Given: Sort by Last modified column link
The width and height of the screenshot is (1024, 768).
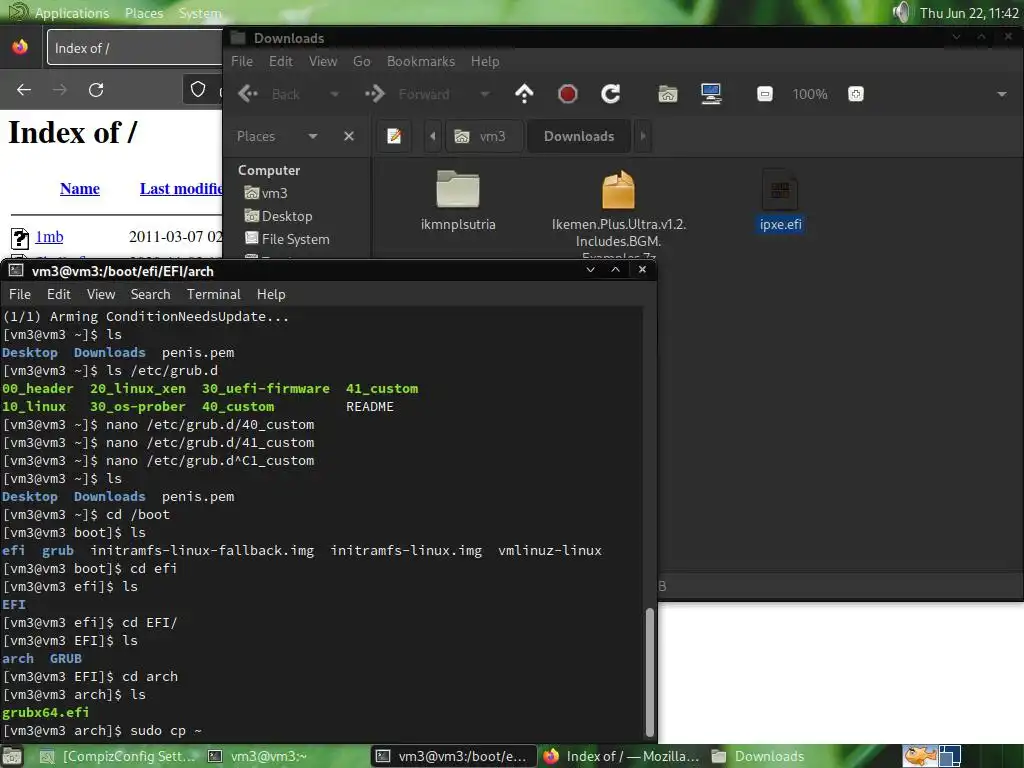Looking at the screenshot, I should tap(181, 189).
